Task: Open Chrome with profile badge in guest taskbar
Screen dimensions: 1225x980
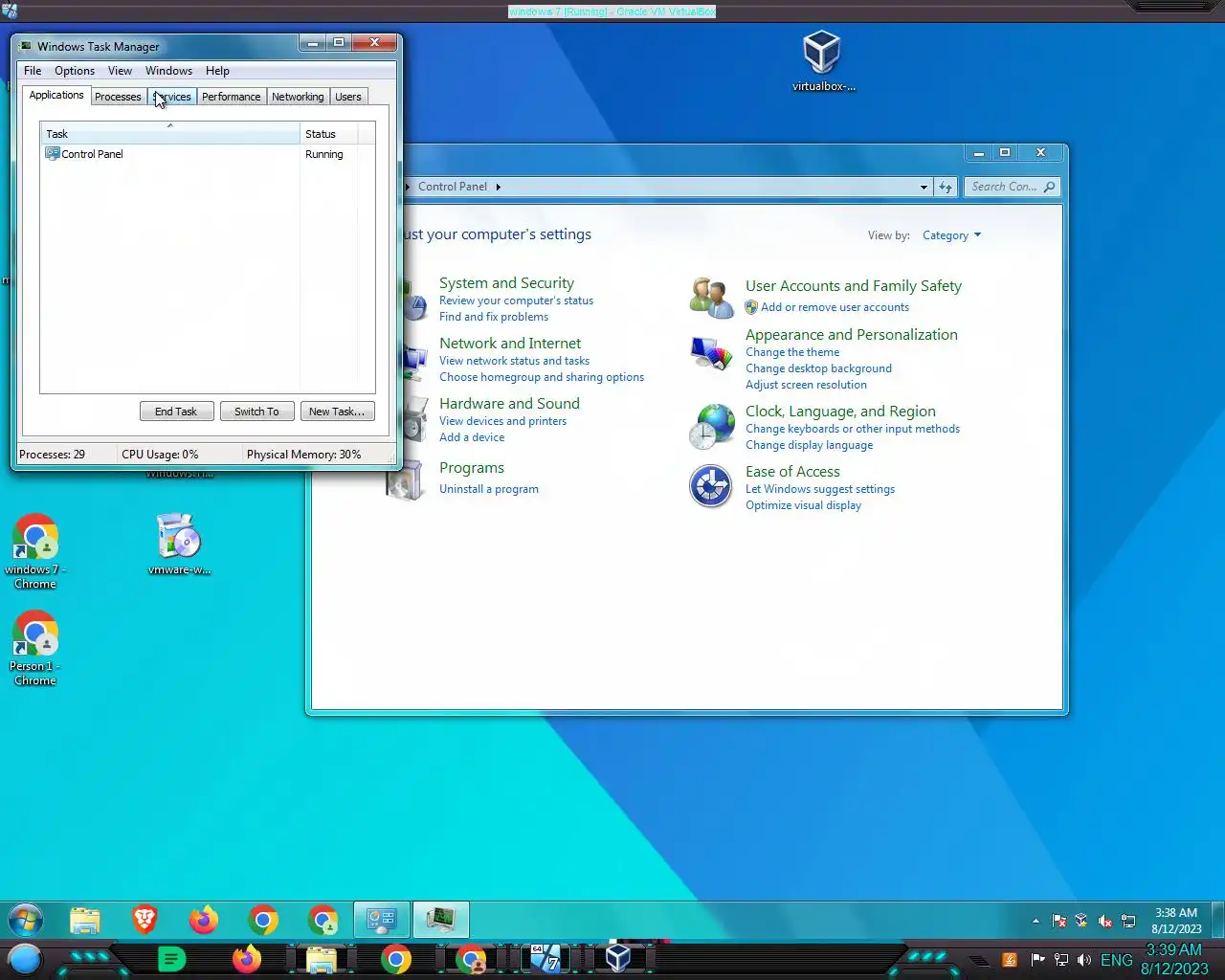Action: 323,921
